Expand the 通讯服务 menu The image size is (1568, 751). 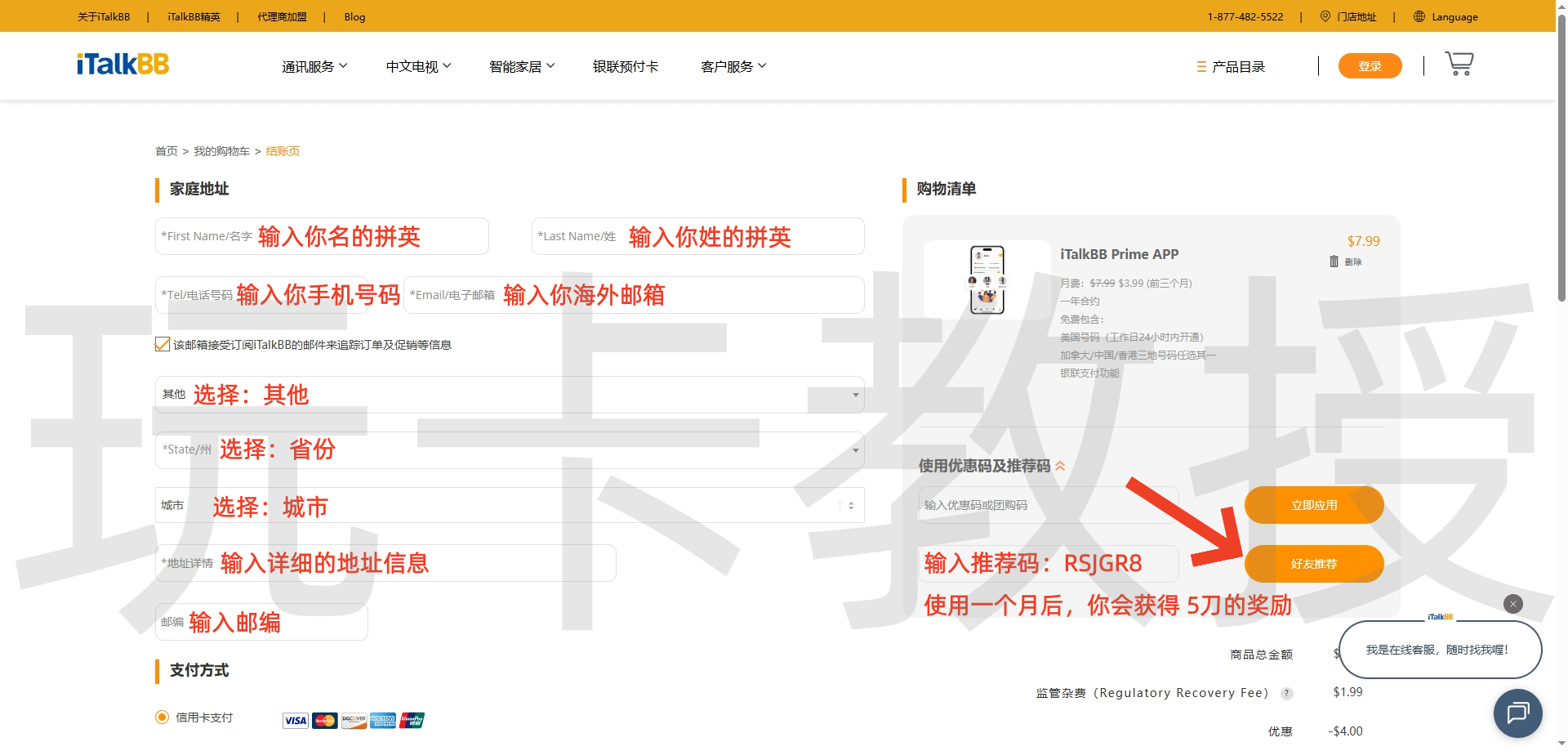coord(314,66)
